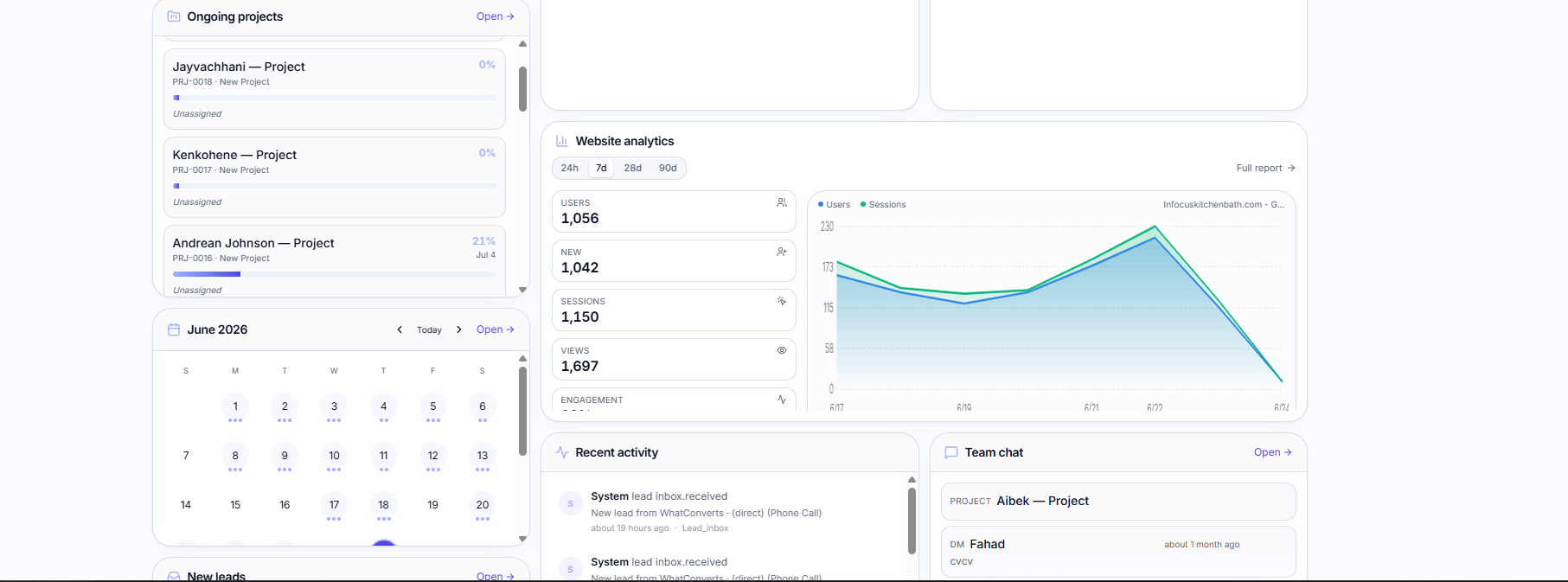Click the calendar scrollbar down arrow

(522, 539)
